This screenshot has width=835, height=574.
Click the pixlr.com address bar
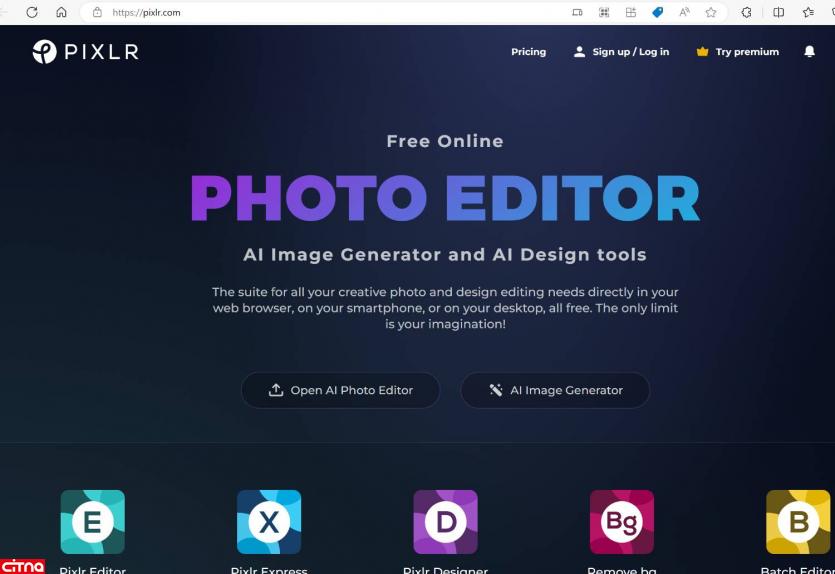coord(300,12)
